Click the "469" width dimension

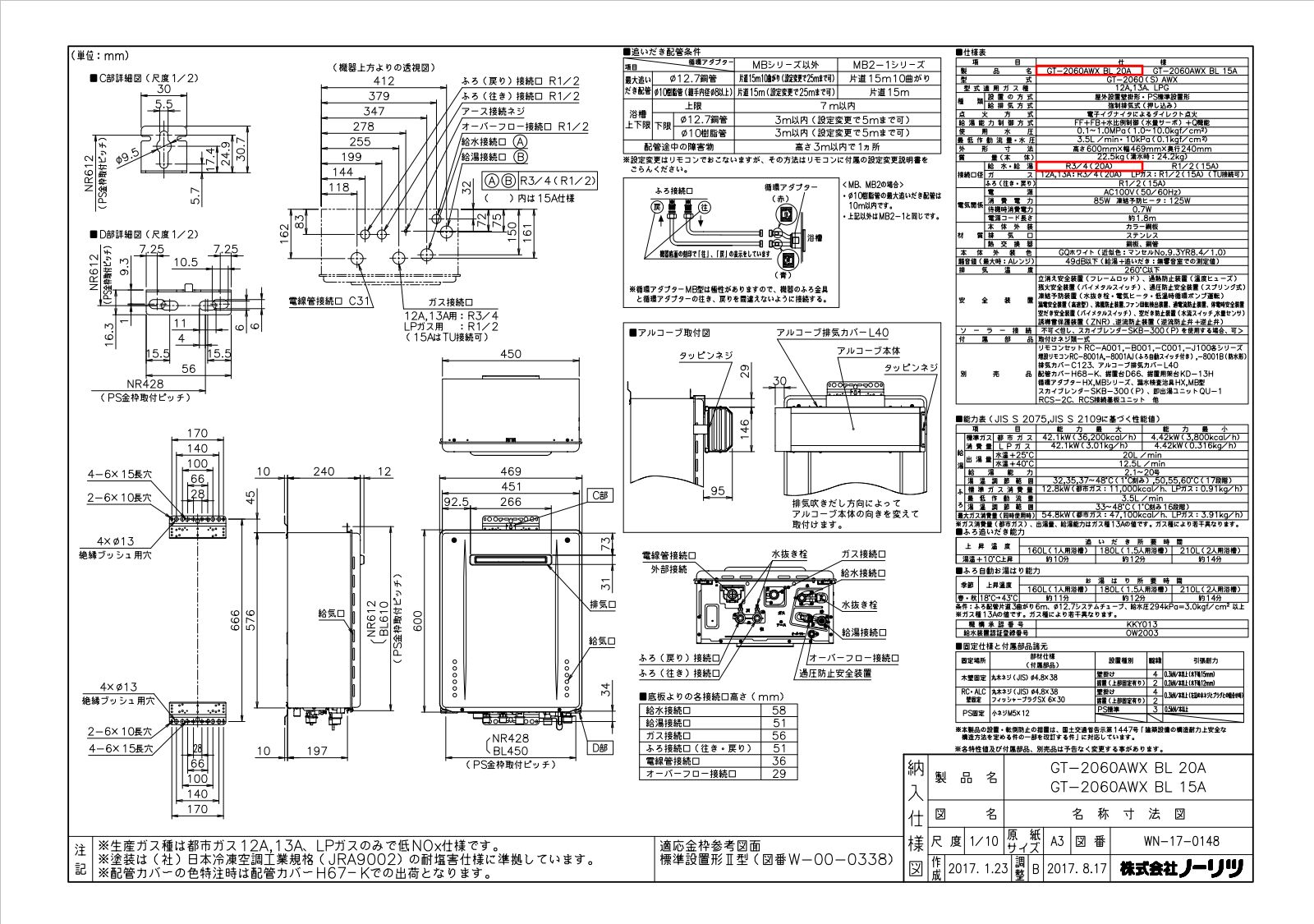[x=510, y=471]
